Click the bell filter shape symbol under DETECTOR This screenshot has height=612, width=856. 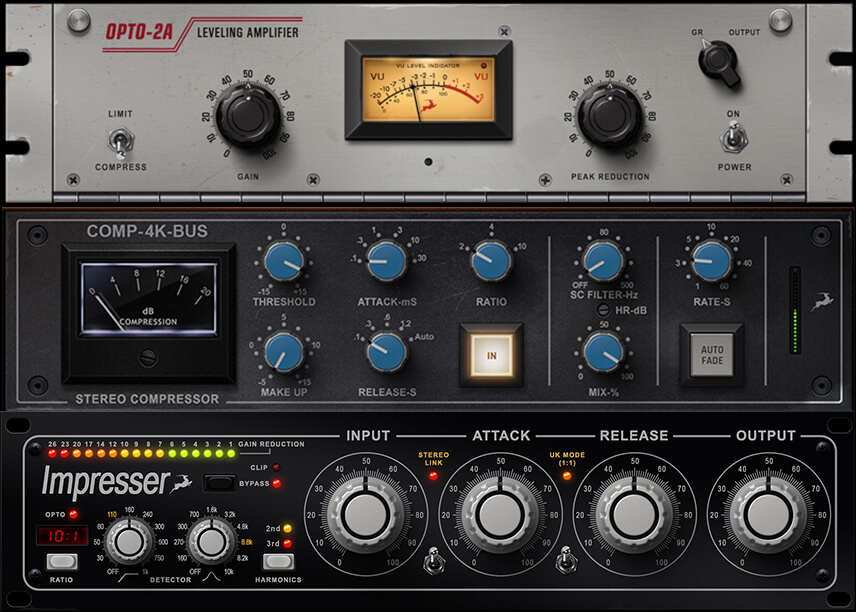pos(211,577)
